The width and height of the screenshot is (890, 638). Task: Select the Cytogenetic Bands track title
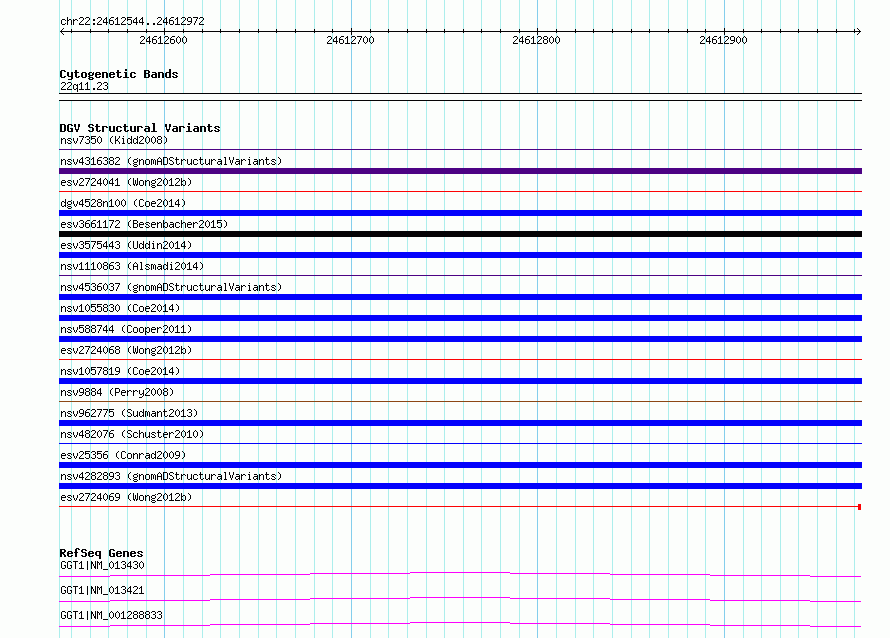[x=119, y=74]
